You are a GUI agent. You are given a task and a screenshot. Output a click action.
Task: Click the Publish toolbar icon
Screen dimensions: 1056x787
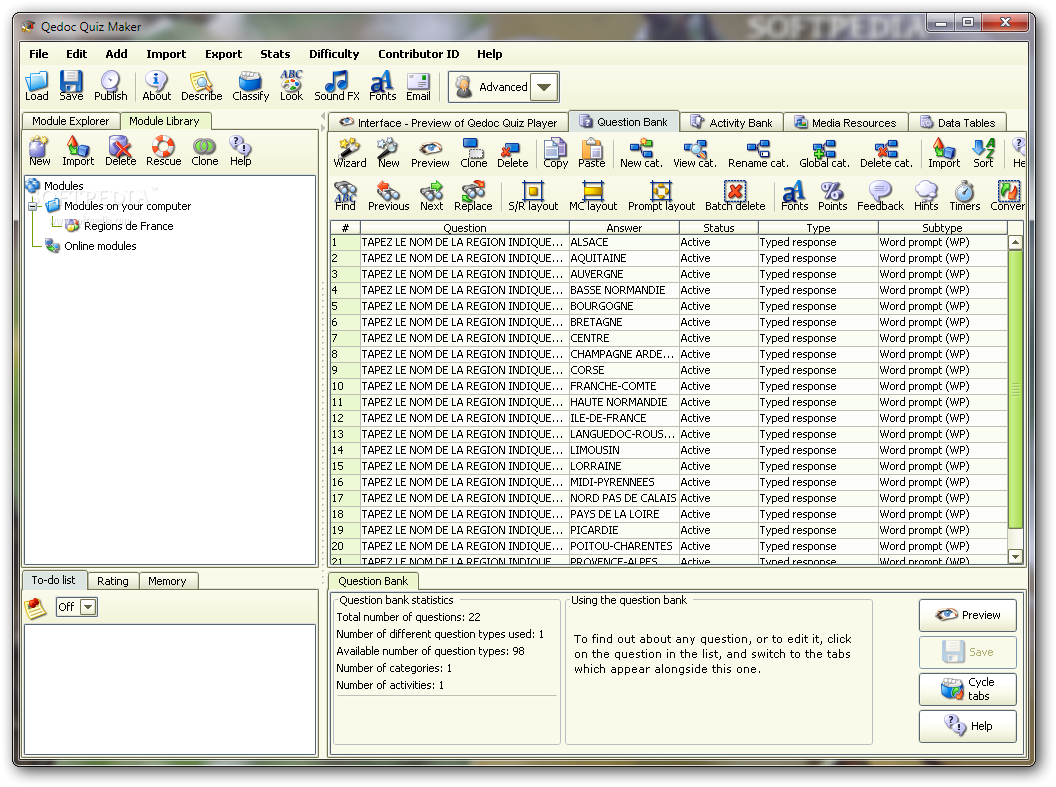coord(110,85)
